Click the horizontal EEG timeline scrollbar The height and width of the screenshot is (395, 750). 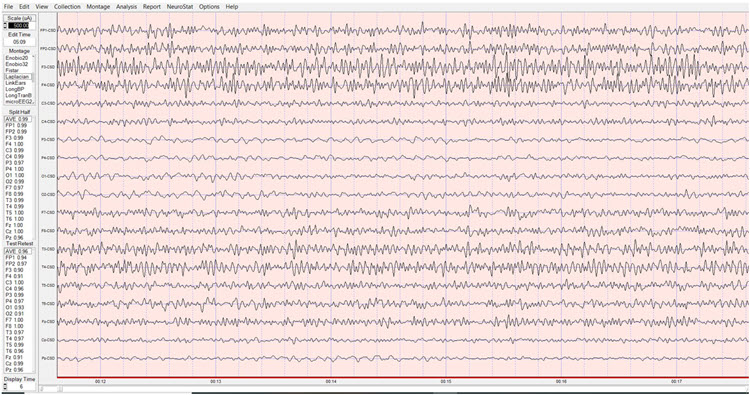point(394,389)
